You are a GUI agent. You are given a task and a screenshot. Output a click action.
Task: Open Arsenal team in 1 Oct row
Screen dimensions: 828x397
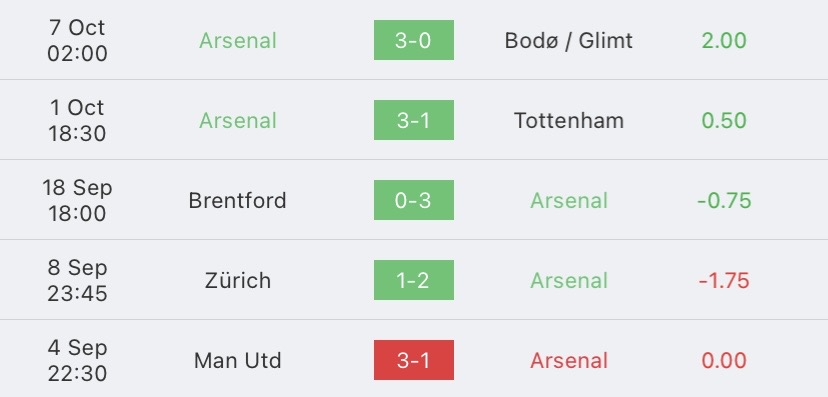[238, 120]
